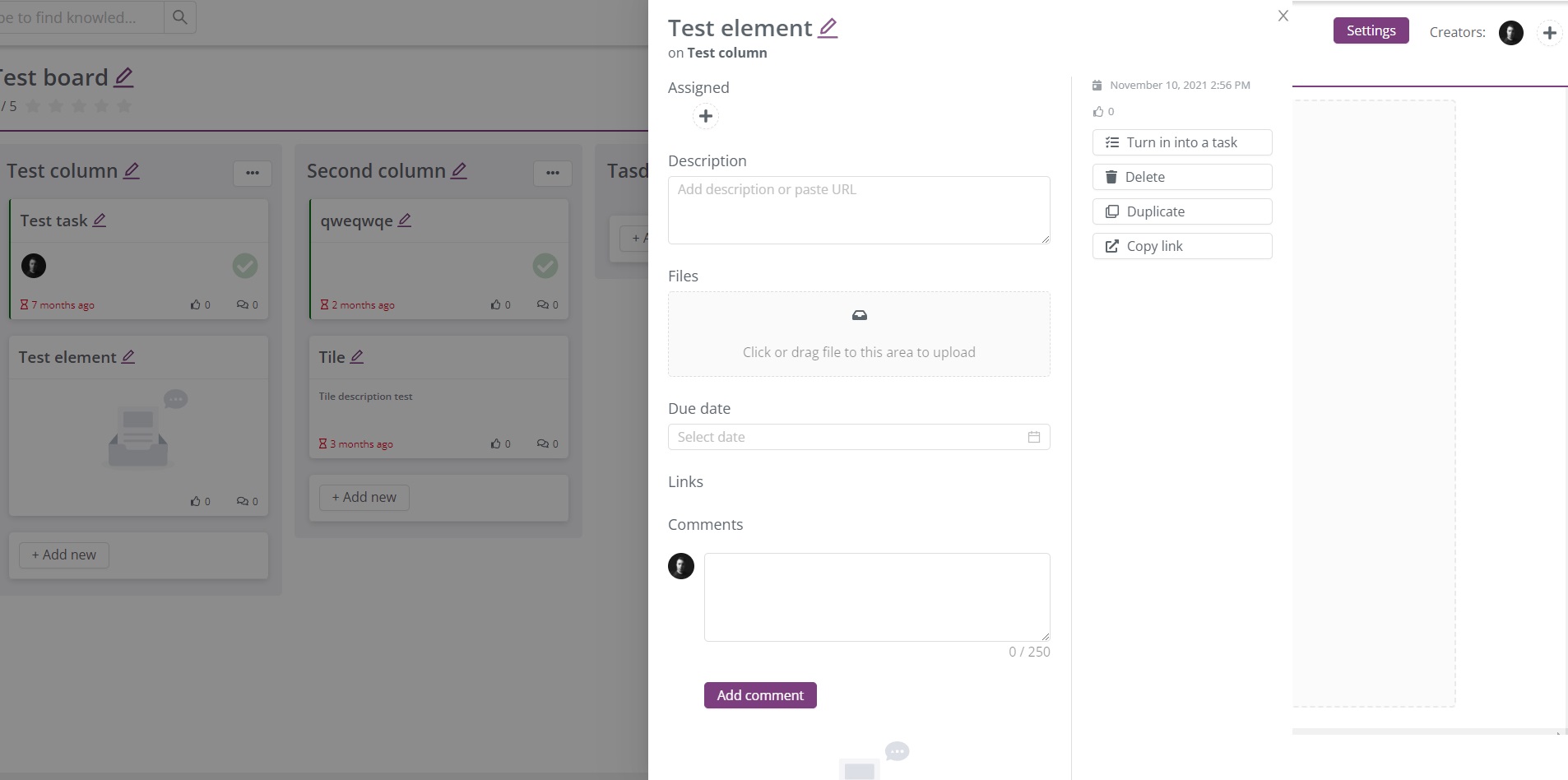Image resolution: width=1568 pixels, height=780 pixels.
Task: Open Second column three-dots menu
Action: pos(553,173)
